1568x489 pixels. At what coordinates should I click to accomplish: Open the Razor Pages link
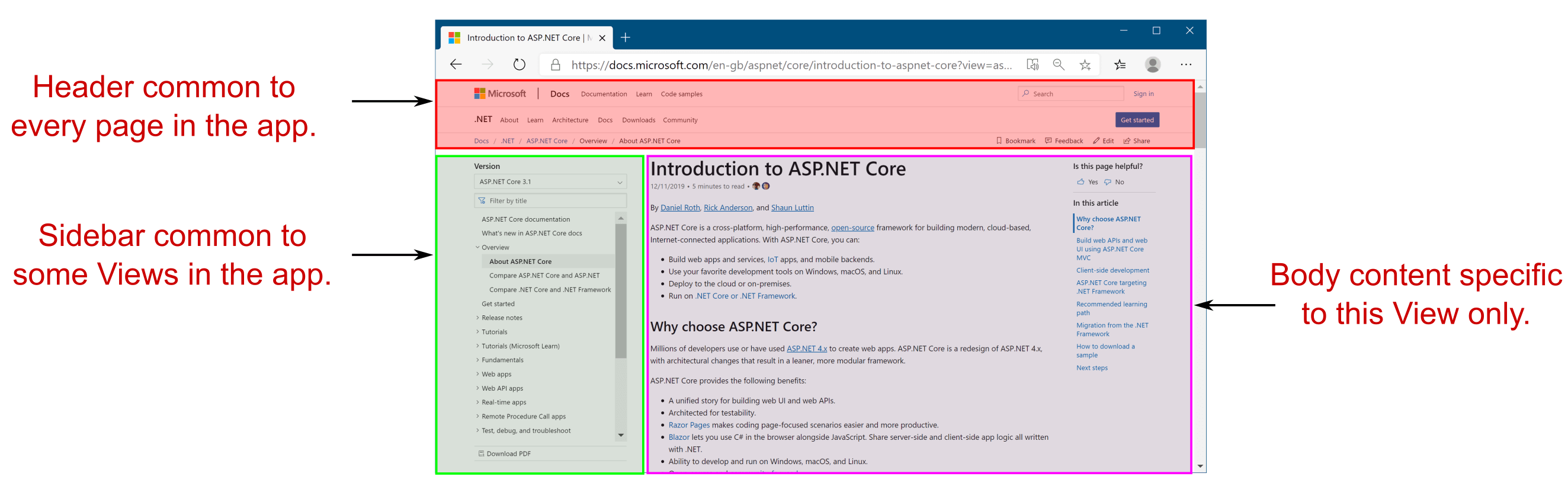pyautogui.click(x=688, y=425)
